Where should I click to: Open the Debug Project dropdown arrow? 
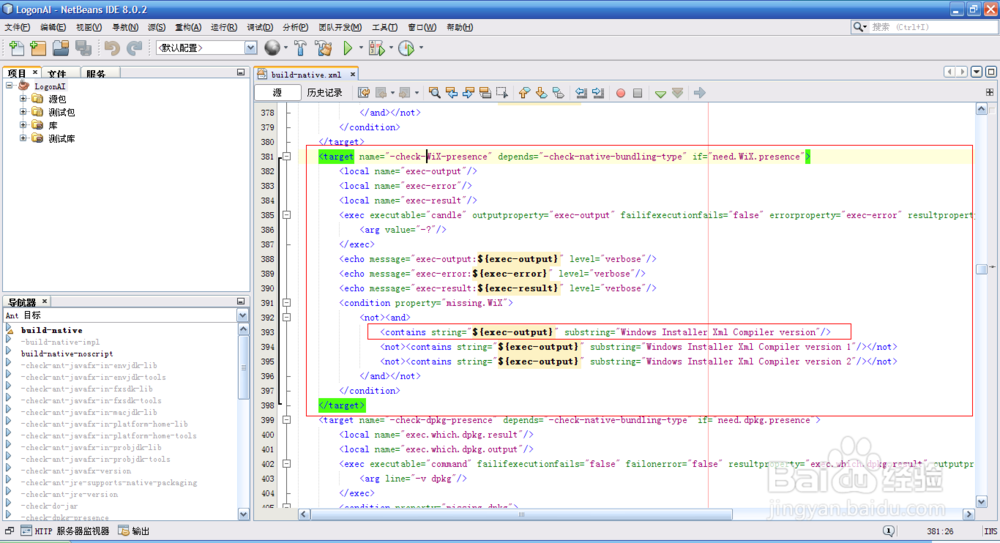391,48
